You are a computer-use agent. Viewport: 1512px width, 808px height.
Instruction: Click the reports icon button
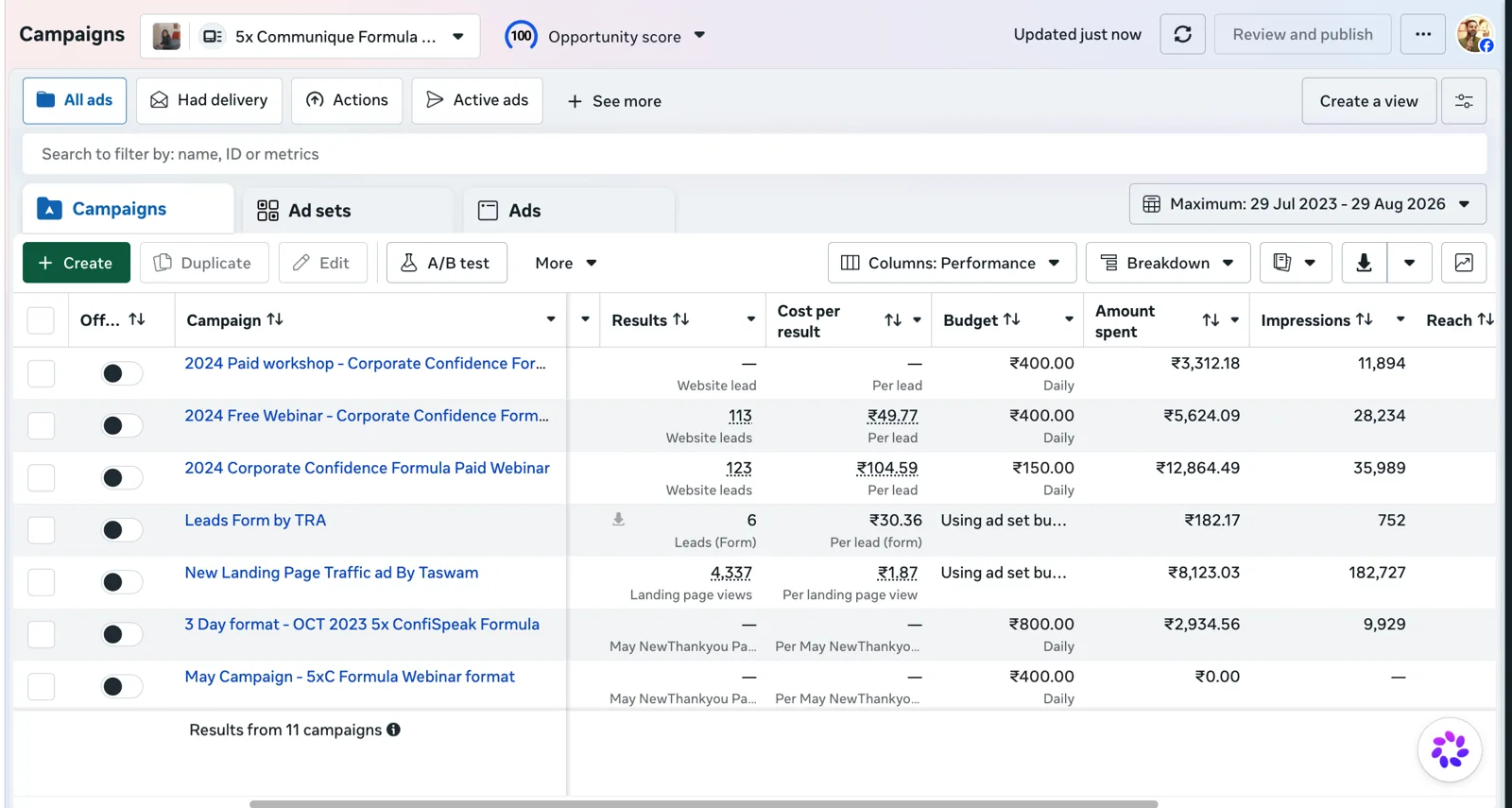click(1296, 263)
